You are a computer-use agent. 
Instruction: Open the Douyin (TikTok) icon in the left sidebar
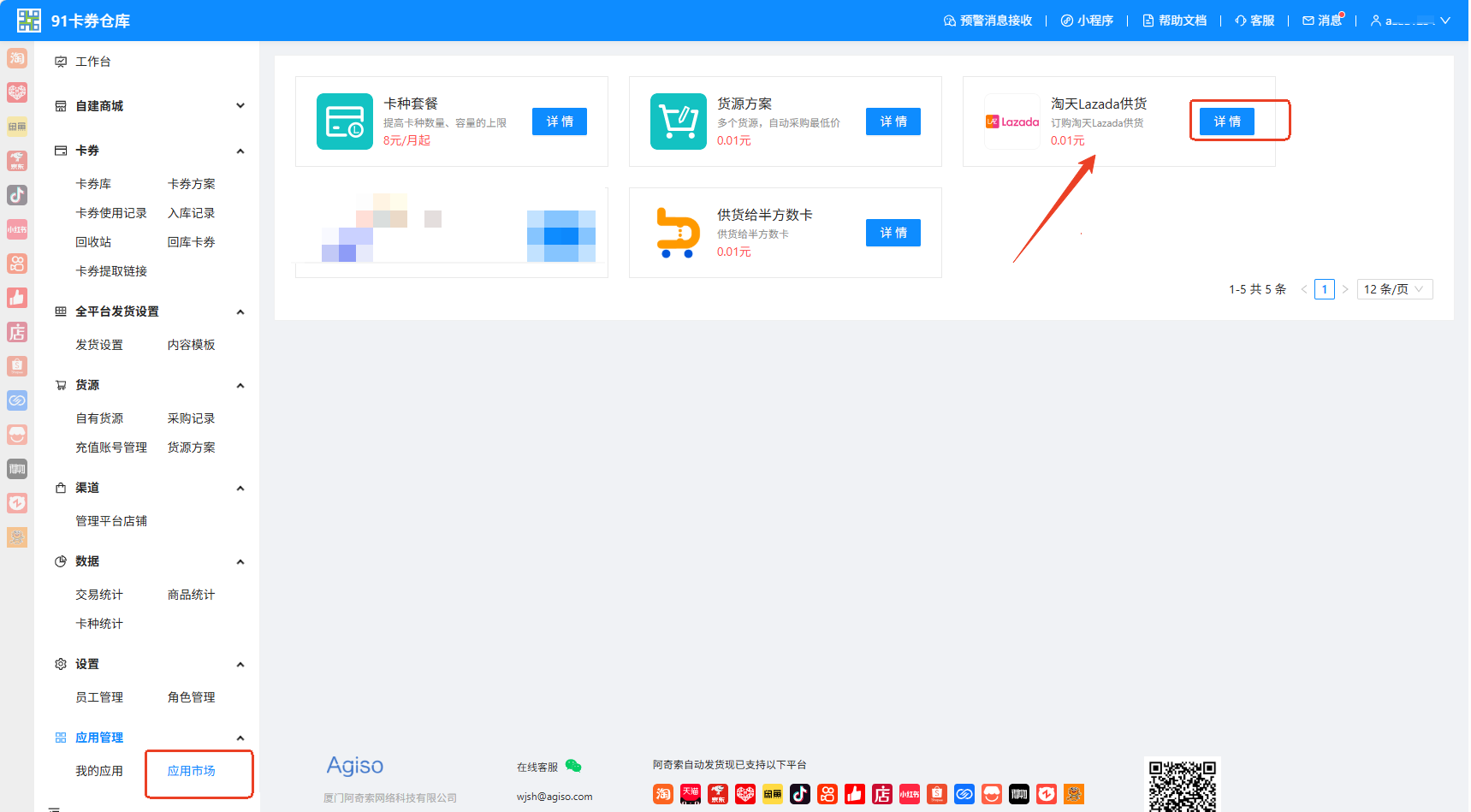coord(17,195)
